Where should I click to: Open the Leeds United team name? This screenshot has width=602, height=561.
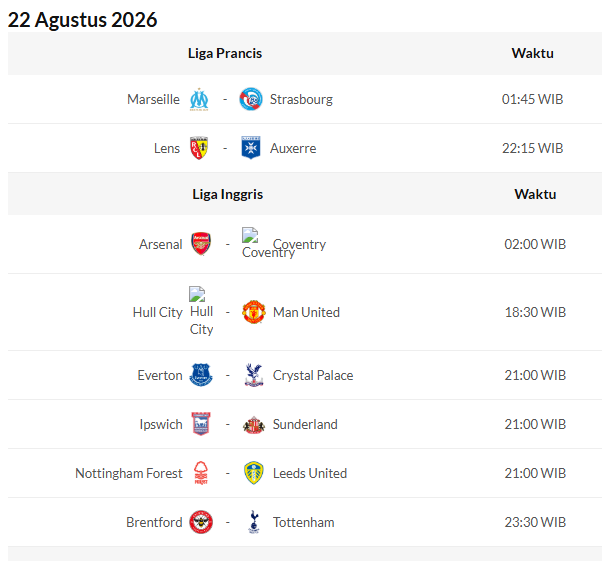click(x=310, y=473)
